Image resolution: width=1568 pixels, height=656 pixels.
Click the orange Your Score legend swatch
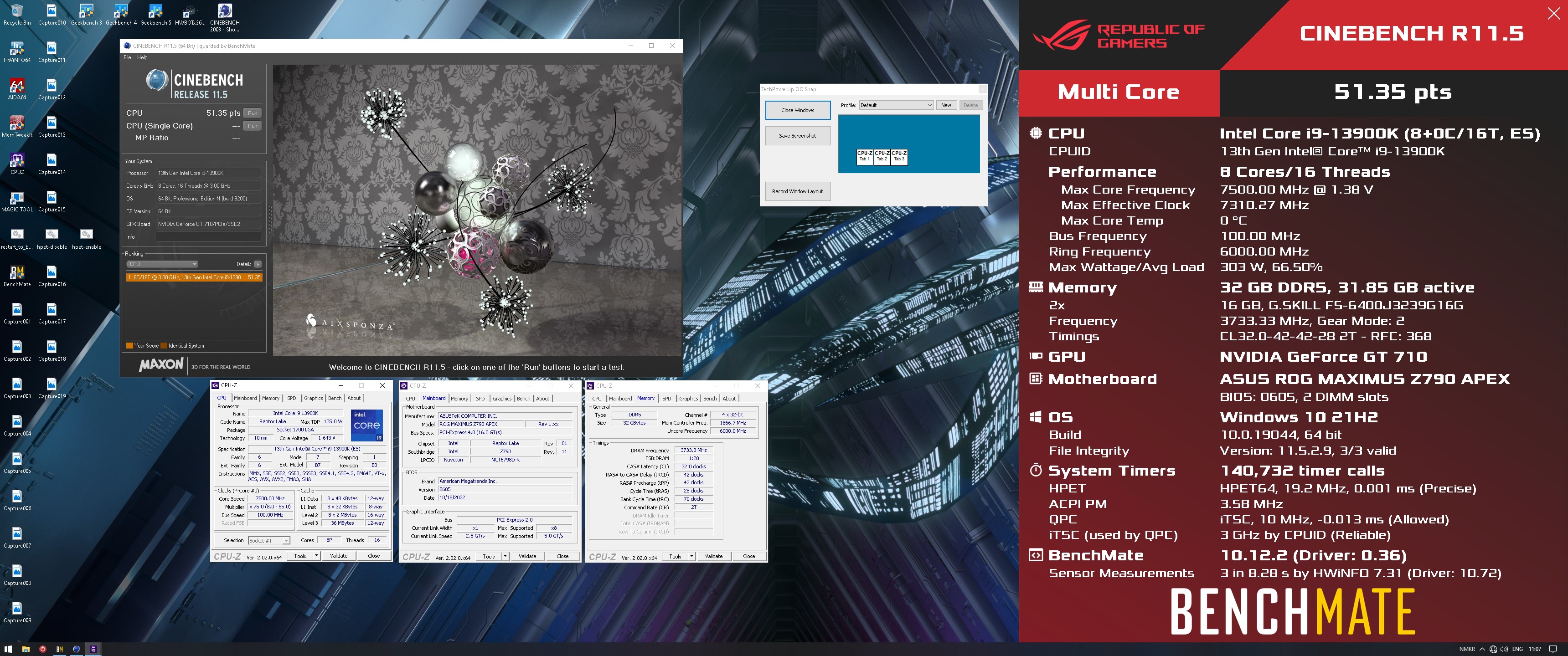pos(129,346)
